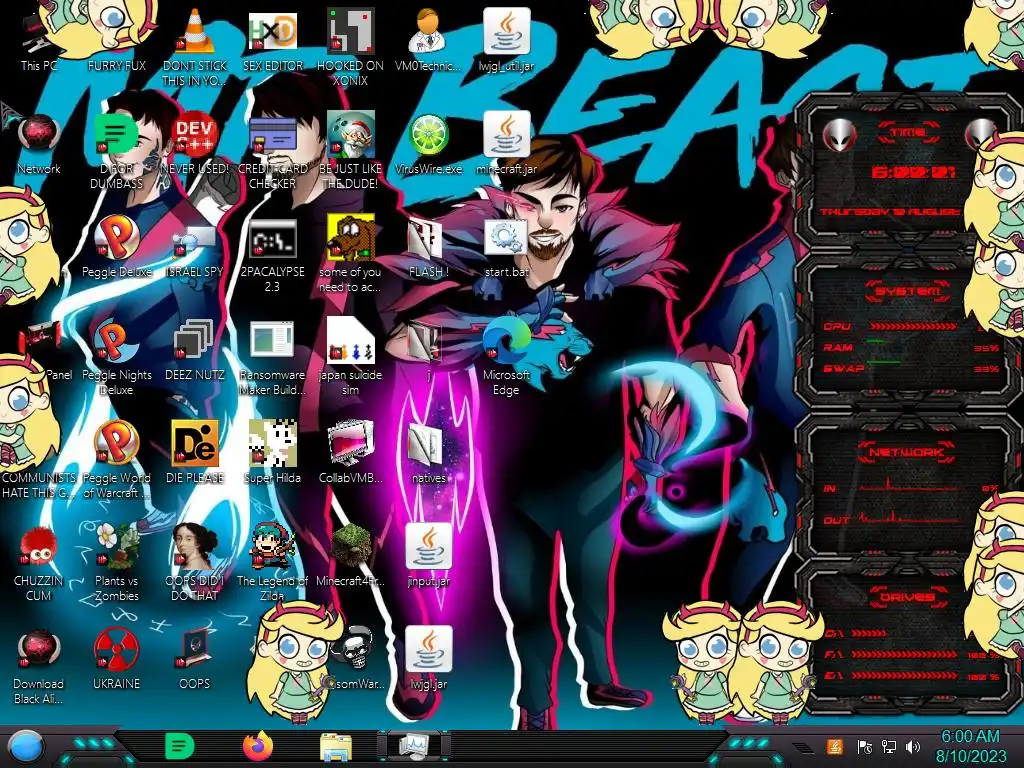This screenshot has height=768, width=1024.
Task: Click the Start orb on the taskbar
Action: 25,747
